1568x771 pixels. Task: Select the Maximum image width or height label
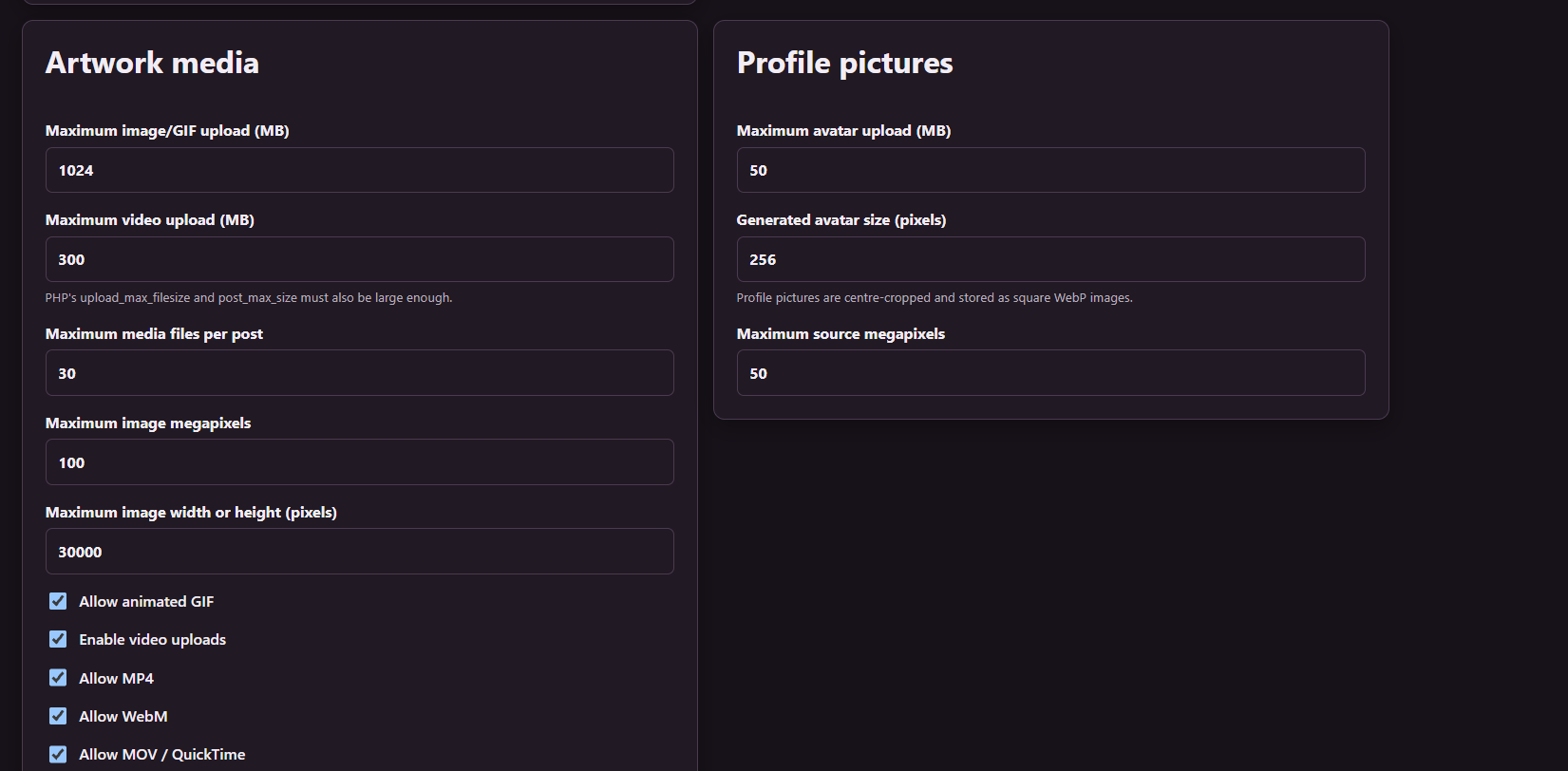point(191,513)
